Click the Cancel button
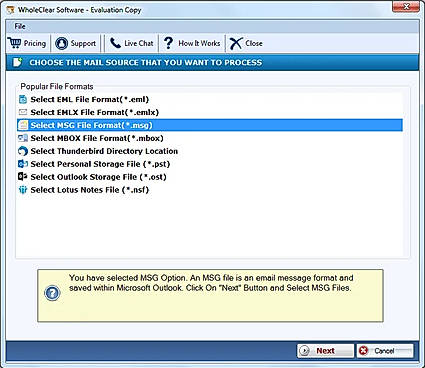425x368 pixels. click(385, 351)
